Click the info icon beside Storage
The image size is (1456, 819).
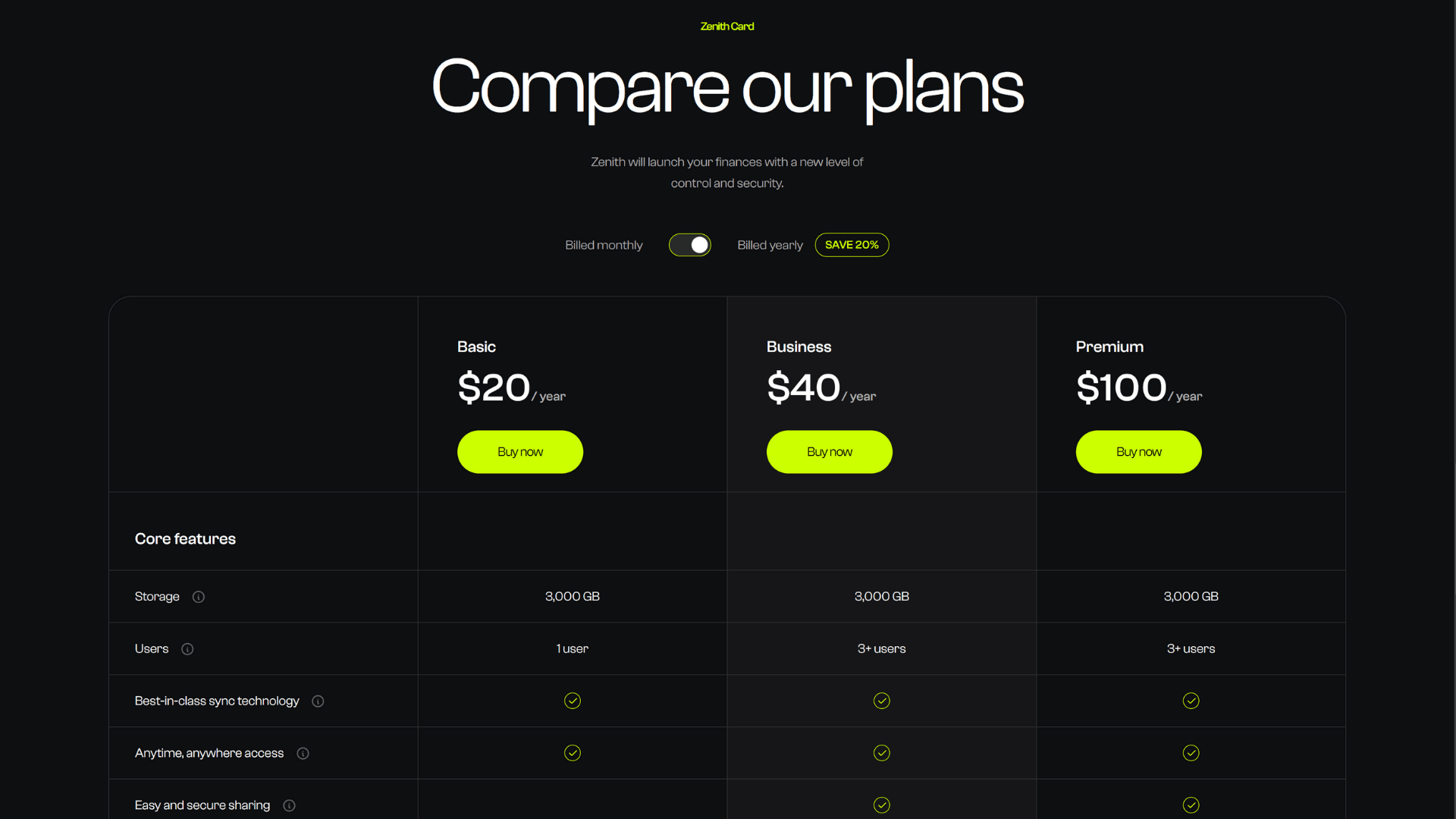tap(199, 597)
